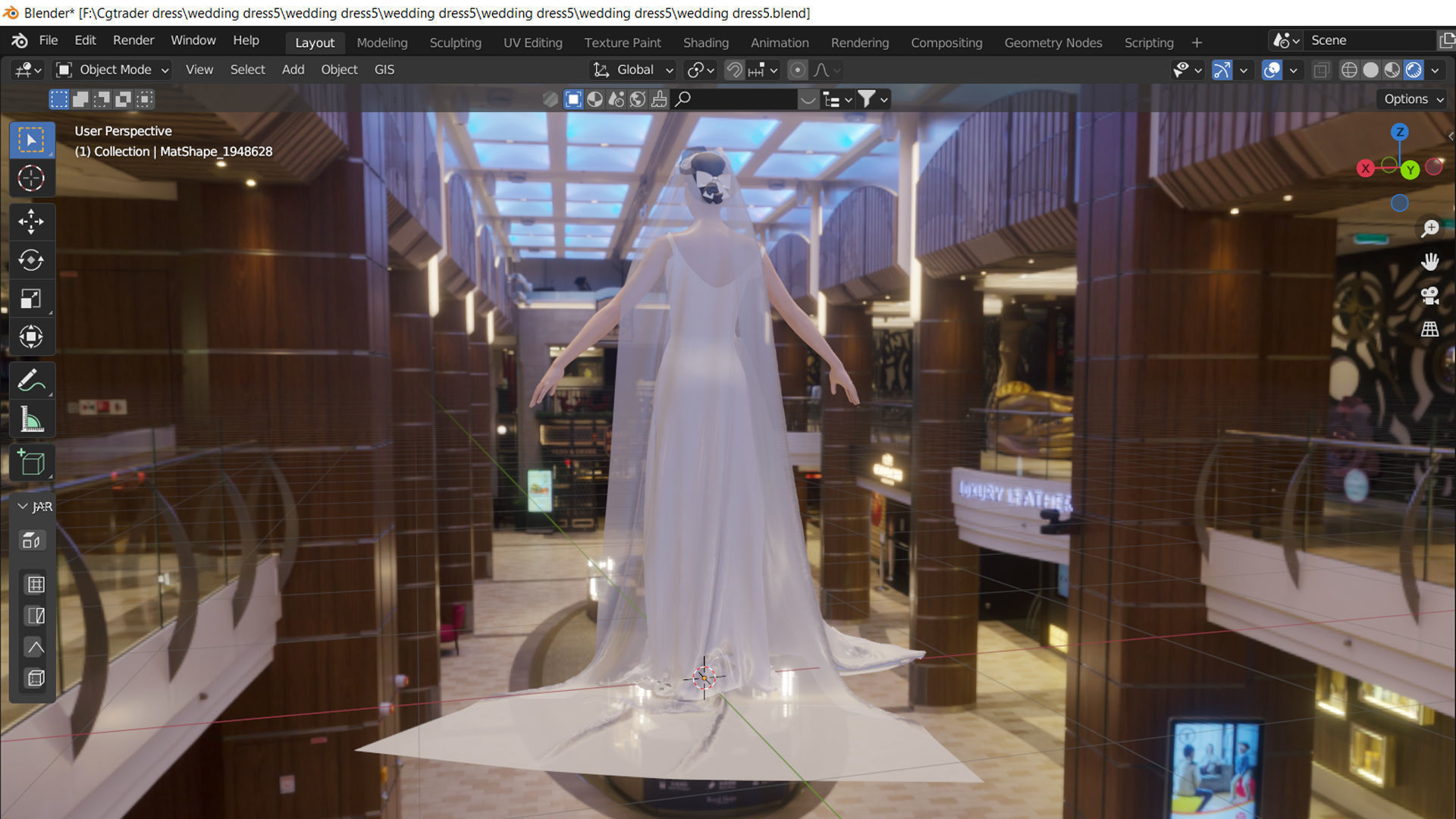This screenshot has height=819, width=1456.
Task: Toggle camera view using the sidebar camera icon
Action: pyautogui.click(x=1430, y=296)
